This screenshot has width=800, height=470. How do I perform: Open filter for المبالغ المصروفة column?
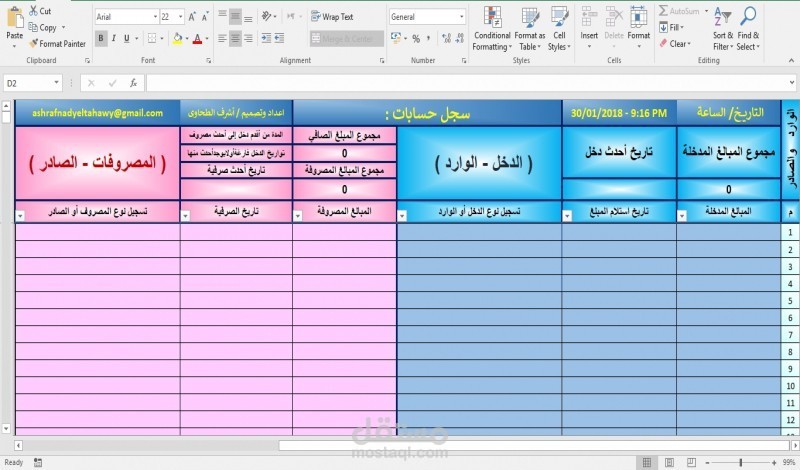click(x=298, y=216)
